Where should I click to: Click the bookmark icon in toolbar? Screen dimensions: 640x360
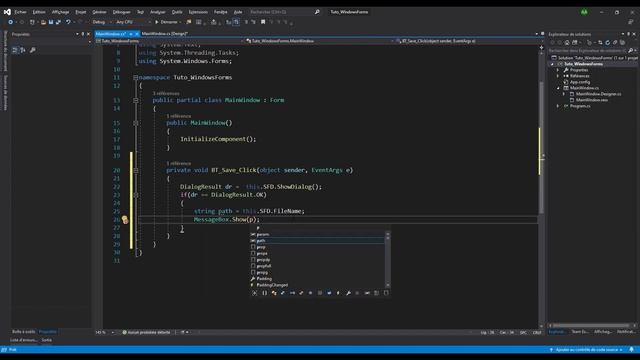click(263, 22)
